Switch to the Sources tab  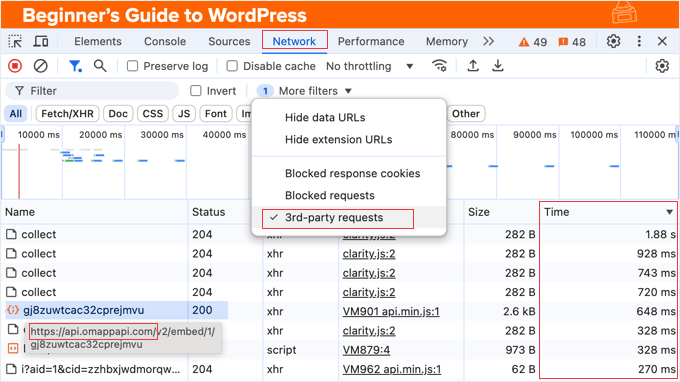coord(229,42)
